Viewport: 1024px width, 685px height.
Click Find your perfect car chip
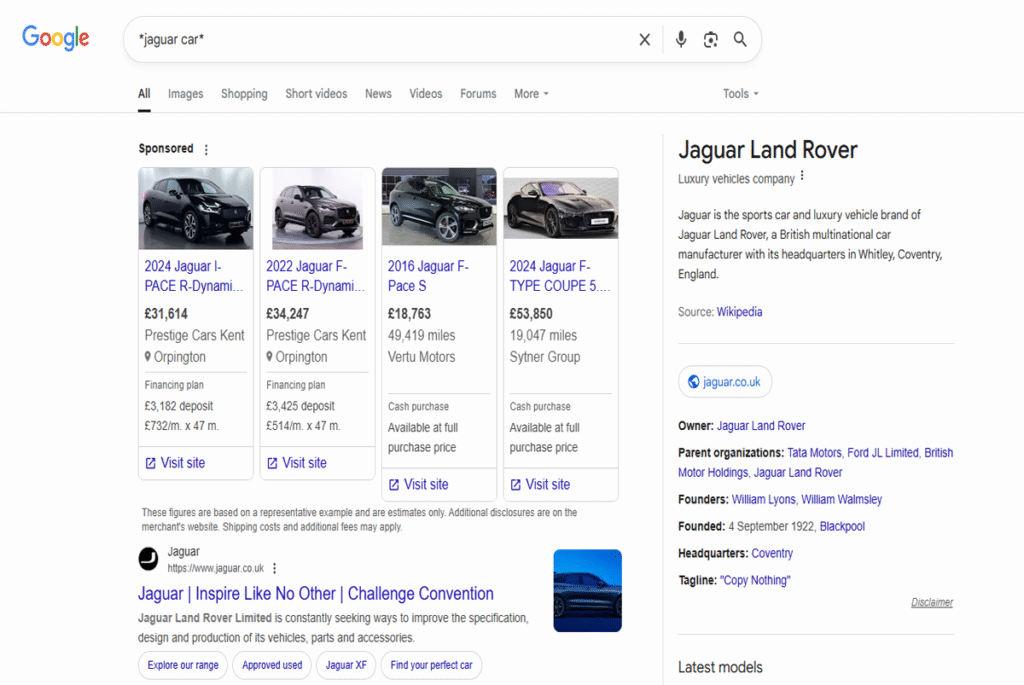coord(431,665)
